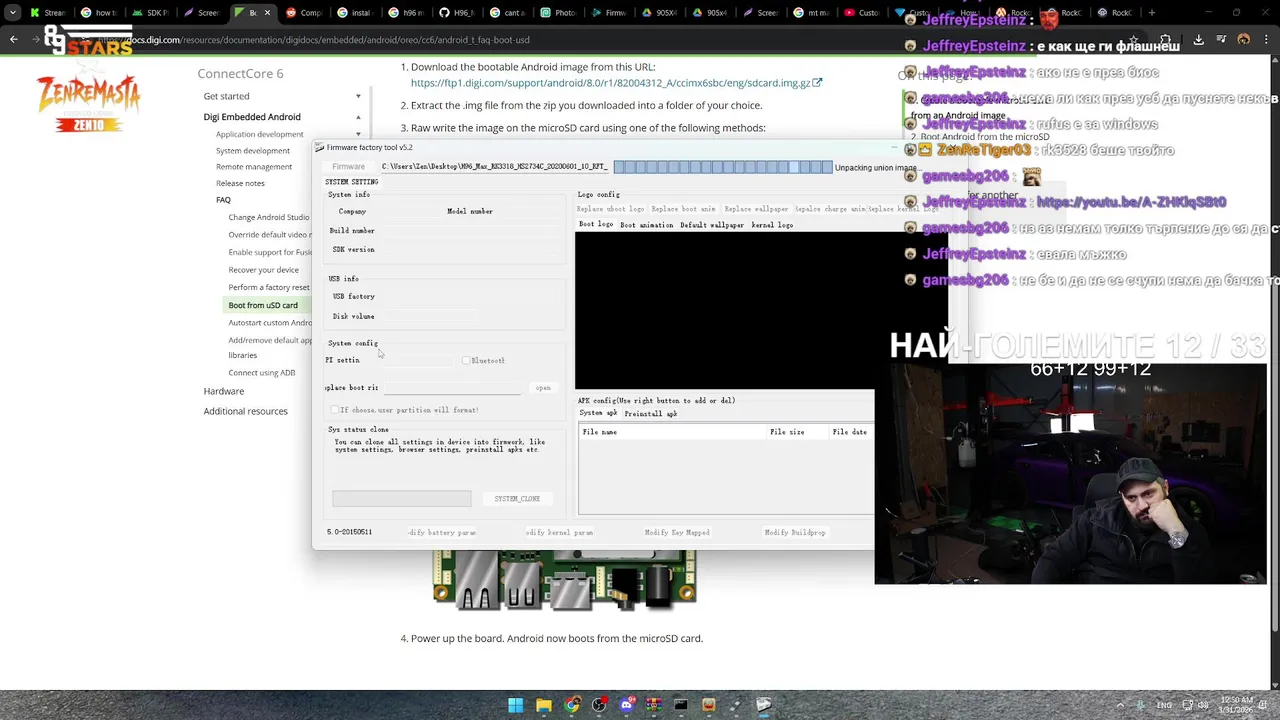
Task: Open Recover your device FAQ entry
Action: (x=263, y=270)
